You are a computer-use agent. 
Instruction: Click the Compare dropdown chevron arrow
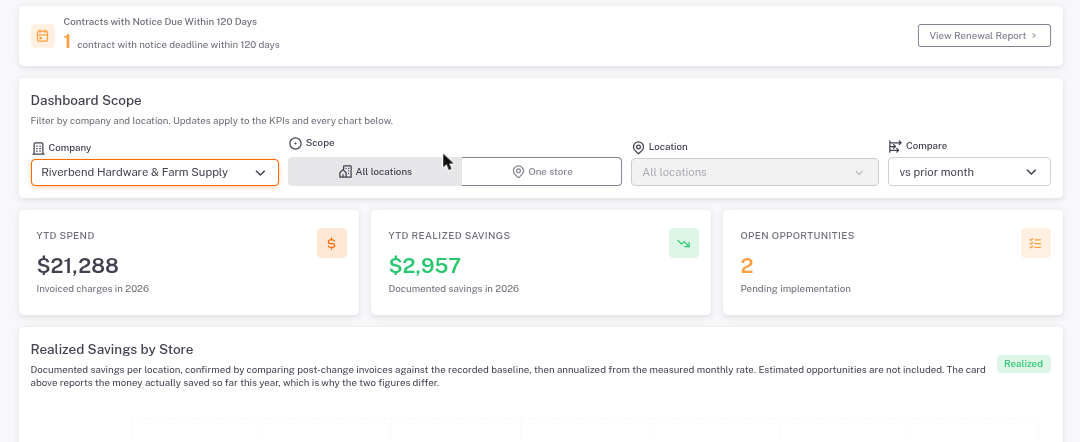pos(1031,172)
